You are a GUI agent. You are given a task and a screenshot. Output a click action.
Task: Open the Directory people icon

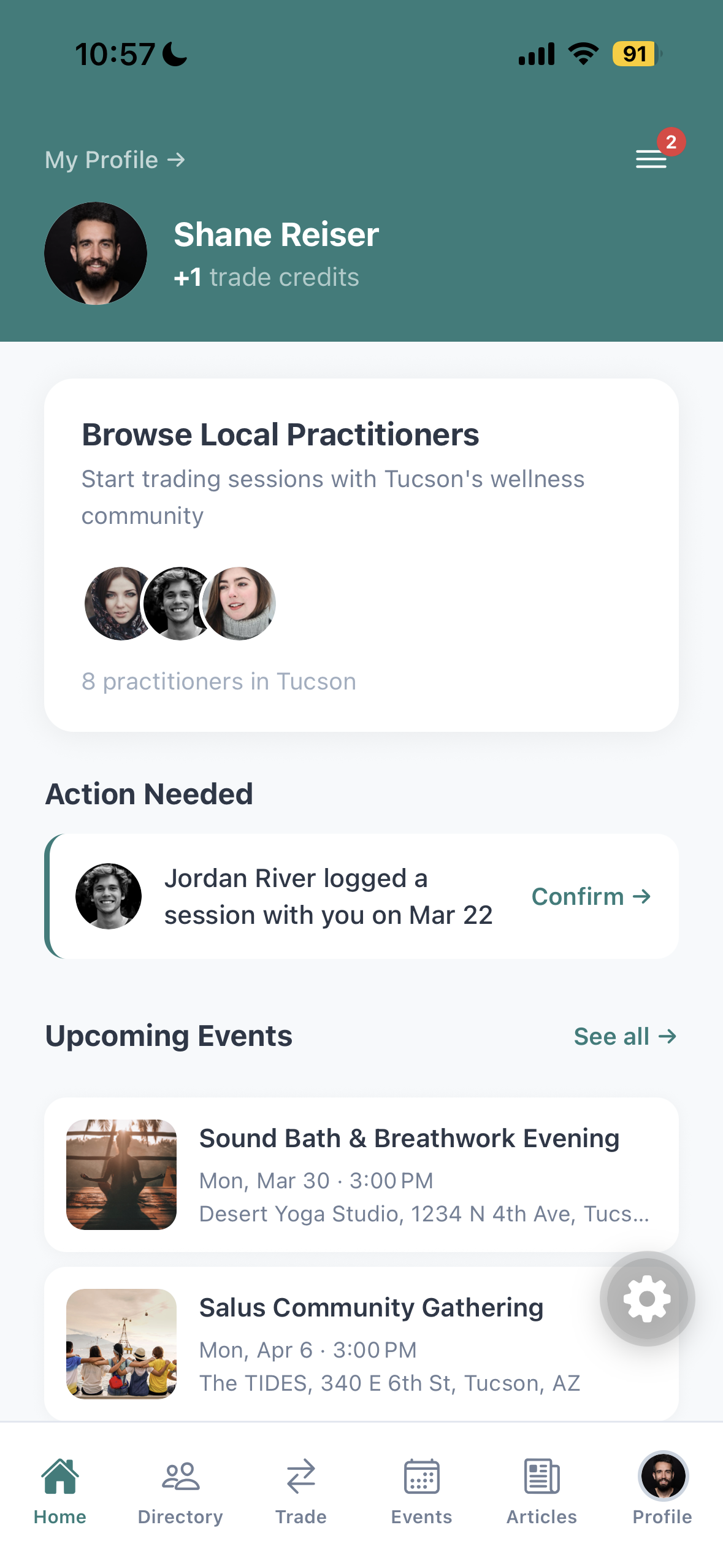coord(180,1476)
